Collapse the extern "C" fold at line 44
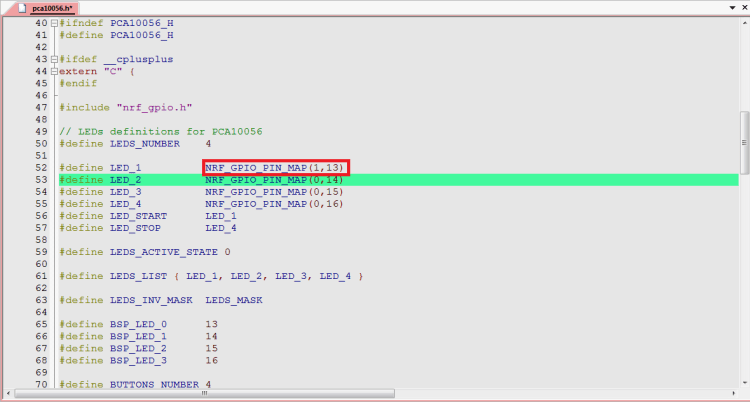 pos(54,71)
